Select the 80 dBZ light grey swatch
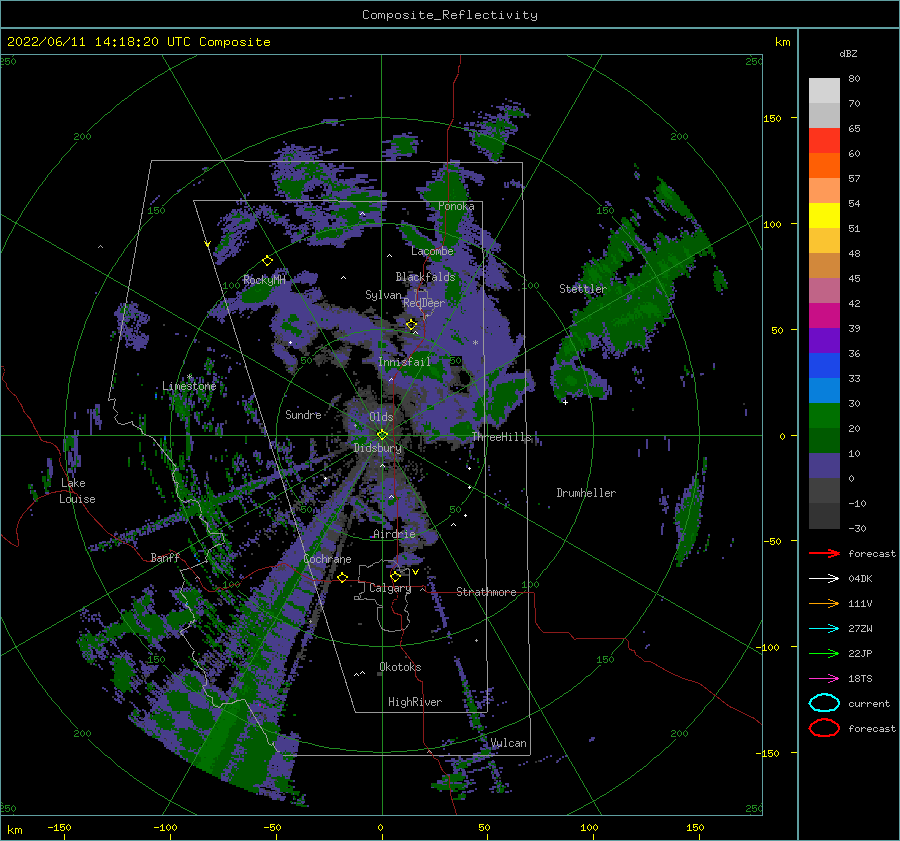This screenshot has width=900, height=841. pyautogui.click(x=824, y=90)
